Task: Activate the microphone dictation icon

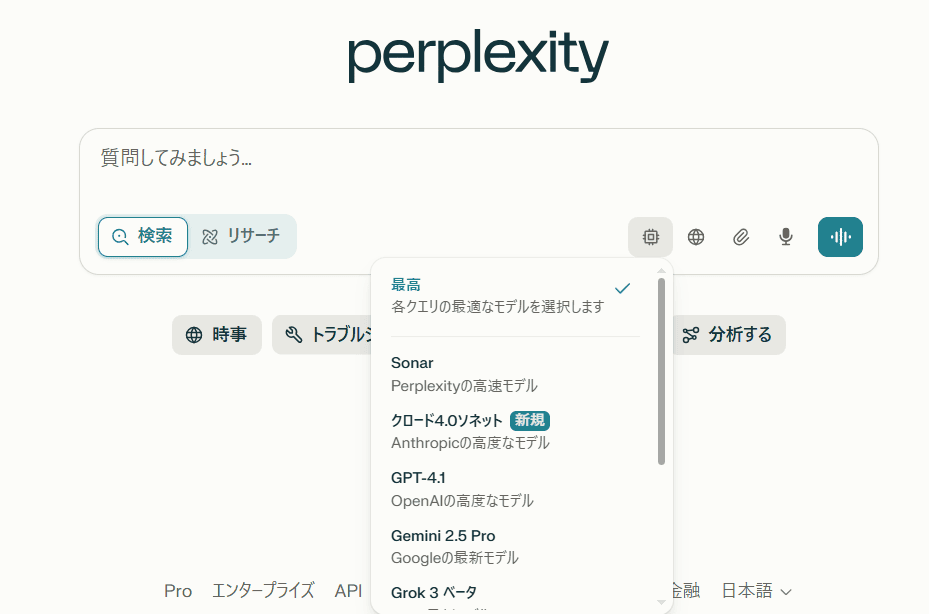Action: tap(786, 237)
